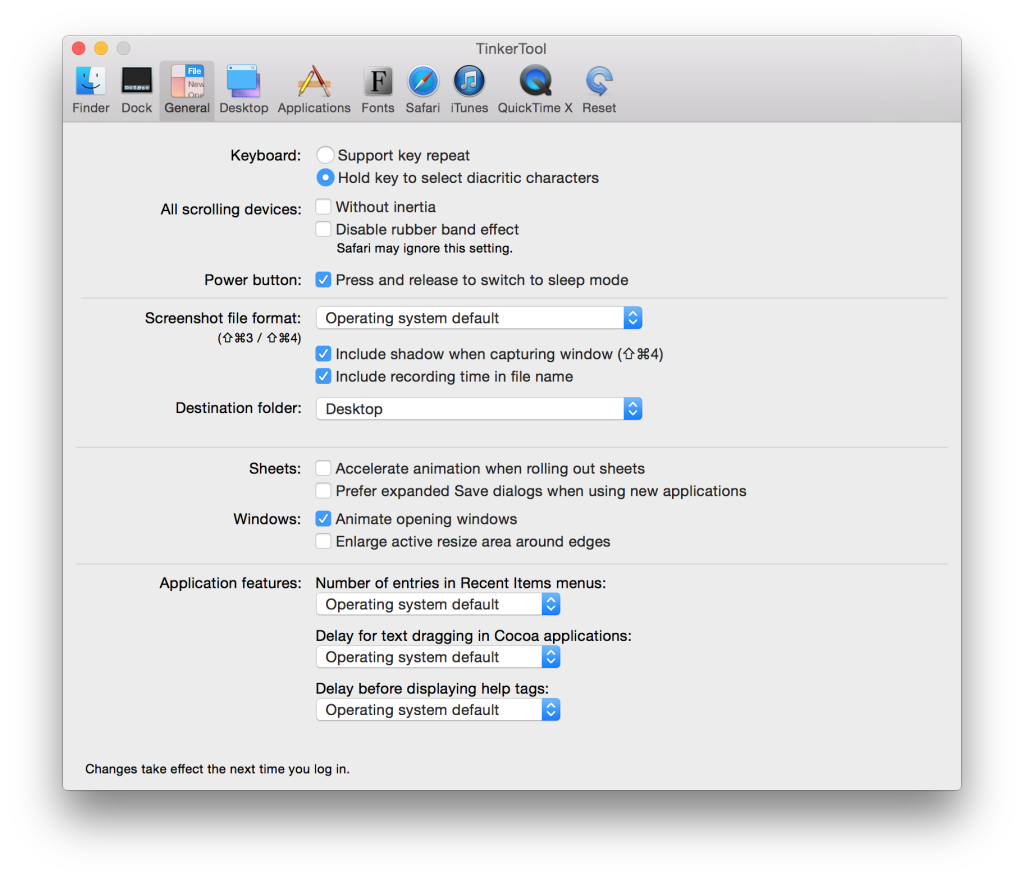The image size is (1024, 880).
Task: Select the QuickTime X toolbar icon
Action: [x=535, y=82]
